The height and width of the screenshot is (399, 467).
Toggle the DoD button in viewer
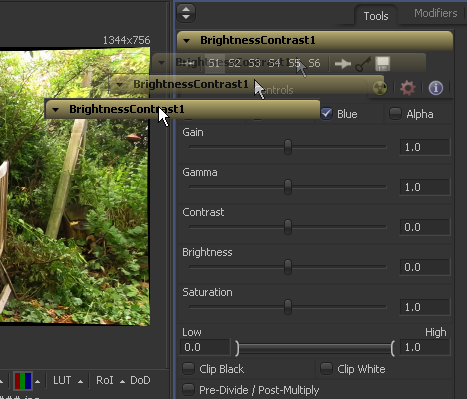tap(140, 380)
